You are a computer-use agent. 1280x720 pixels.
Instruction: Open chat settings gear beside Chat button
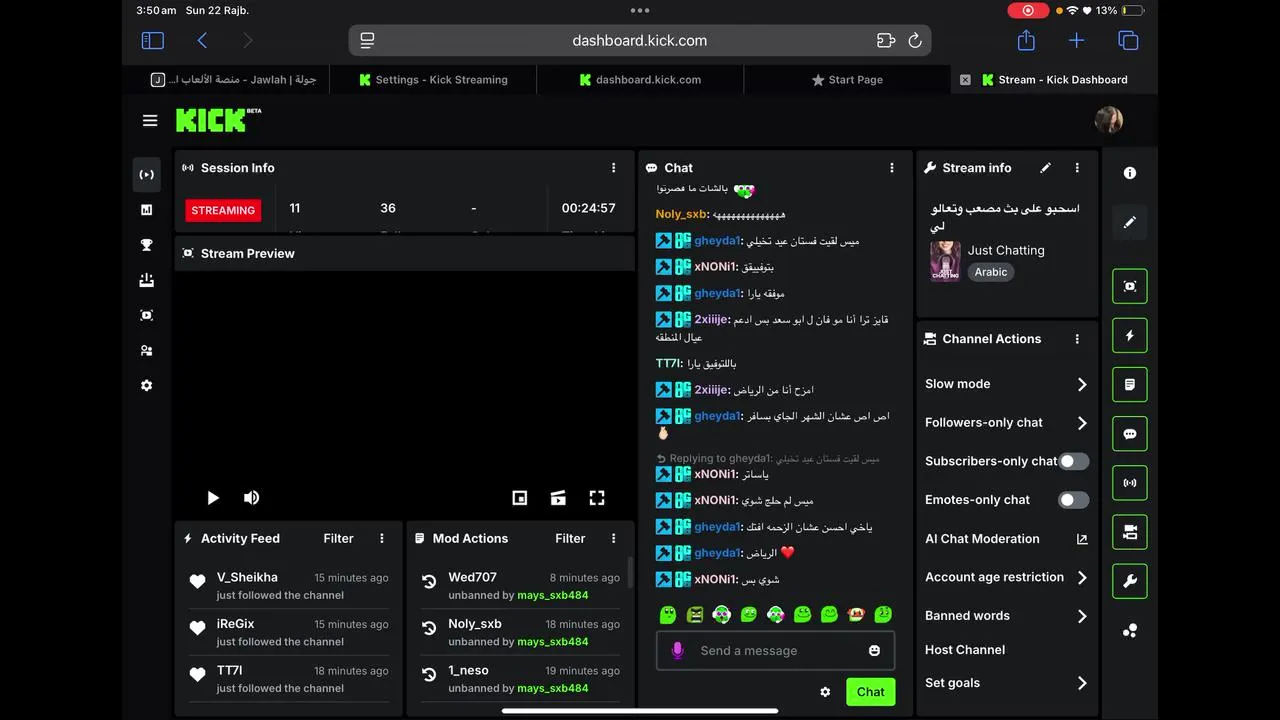pyautogui.click(x=825, y=692)
